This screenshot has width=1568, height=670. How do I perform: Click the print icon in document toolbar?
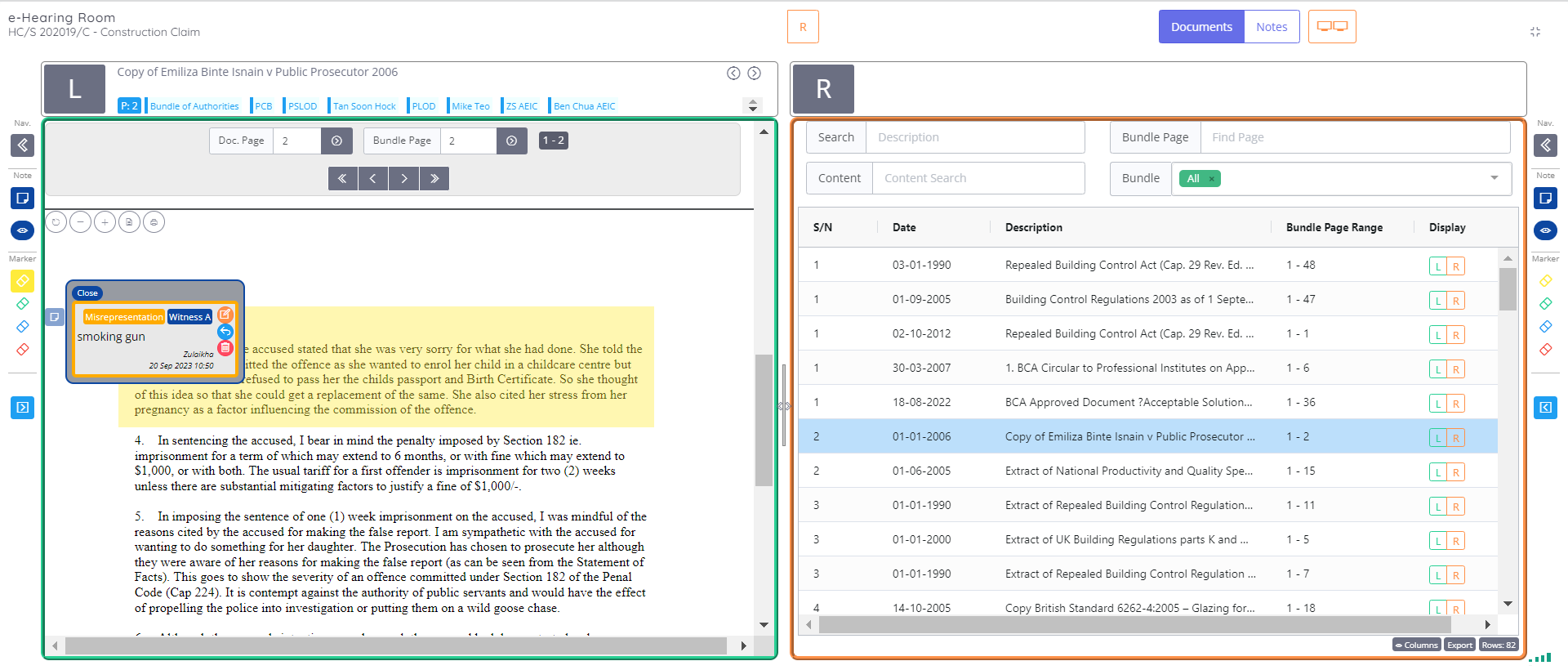pyautogui.click(x=154, y=221)
